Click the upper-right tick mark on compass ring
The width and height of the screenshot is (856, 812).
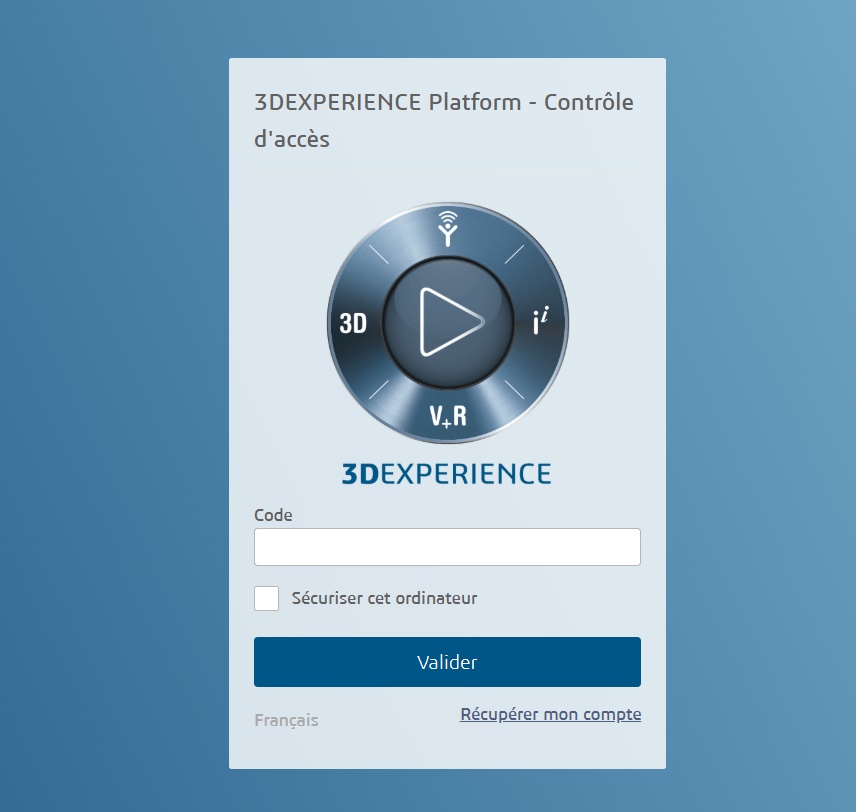click(x=514, y=254)
